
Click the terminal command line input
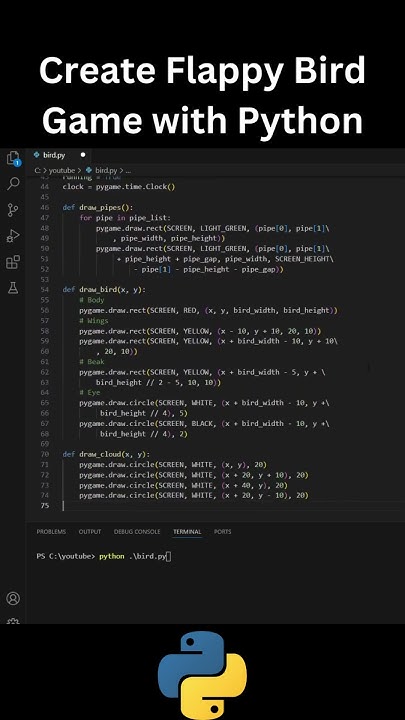coord(103,557)
